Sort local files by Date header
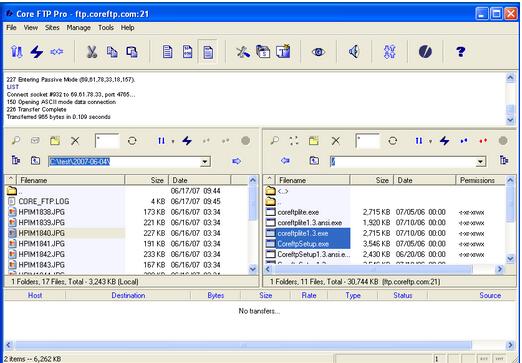The image size is (522, 363). 199,180
